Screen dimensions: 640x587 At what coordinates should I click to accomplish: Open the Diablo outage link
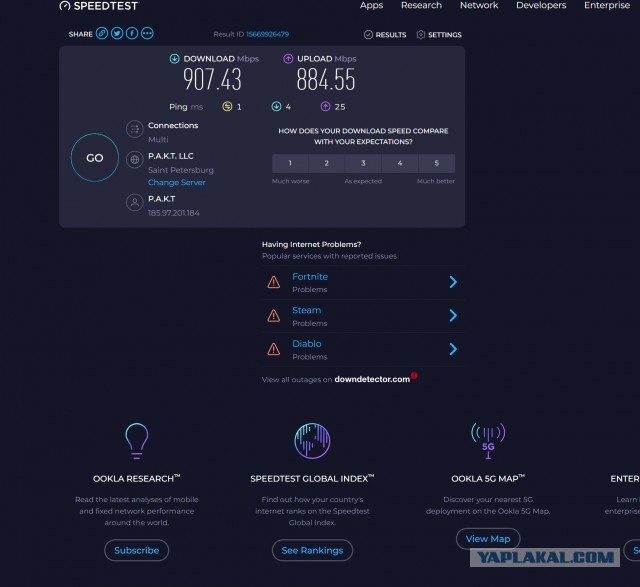pyautogui.click(x=307, y=344)
